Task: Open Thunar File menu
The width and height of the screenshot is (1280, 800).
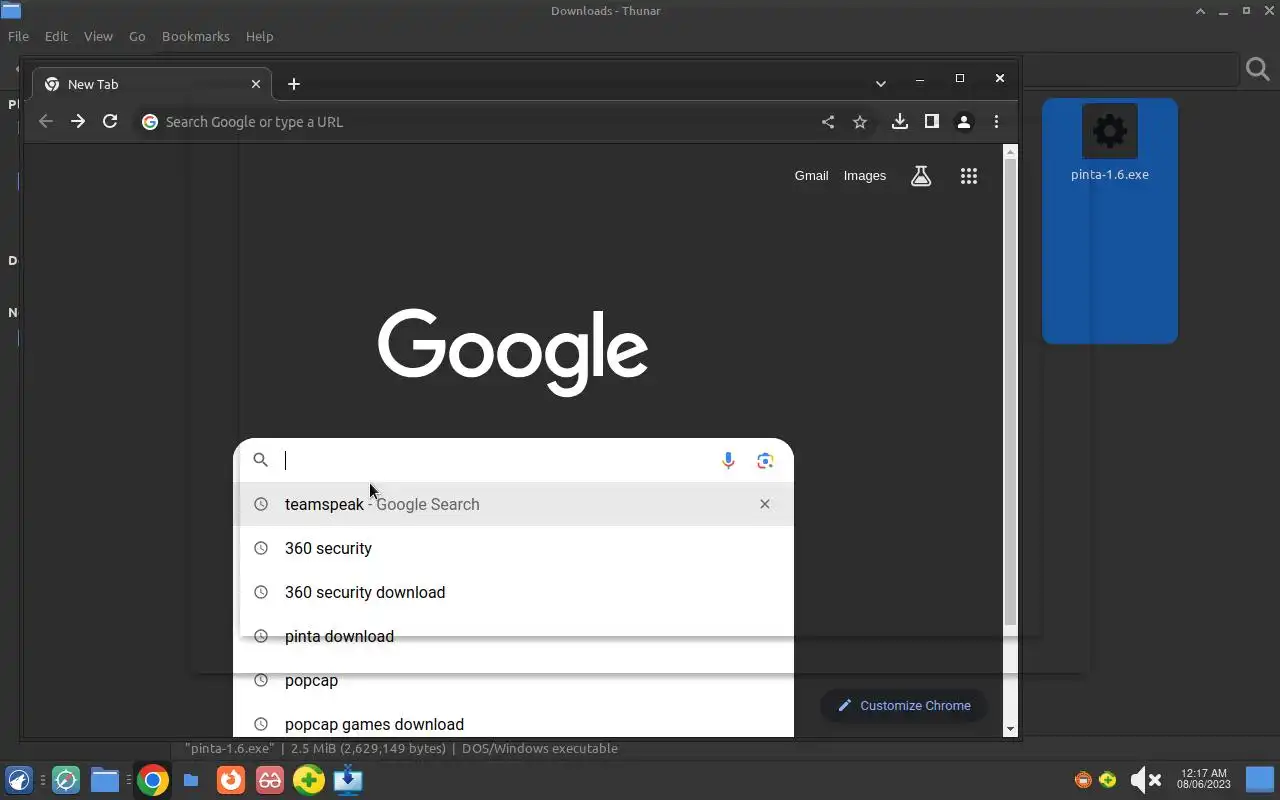Action: click(x=18, y=36)
